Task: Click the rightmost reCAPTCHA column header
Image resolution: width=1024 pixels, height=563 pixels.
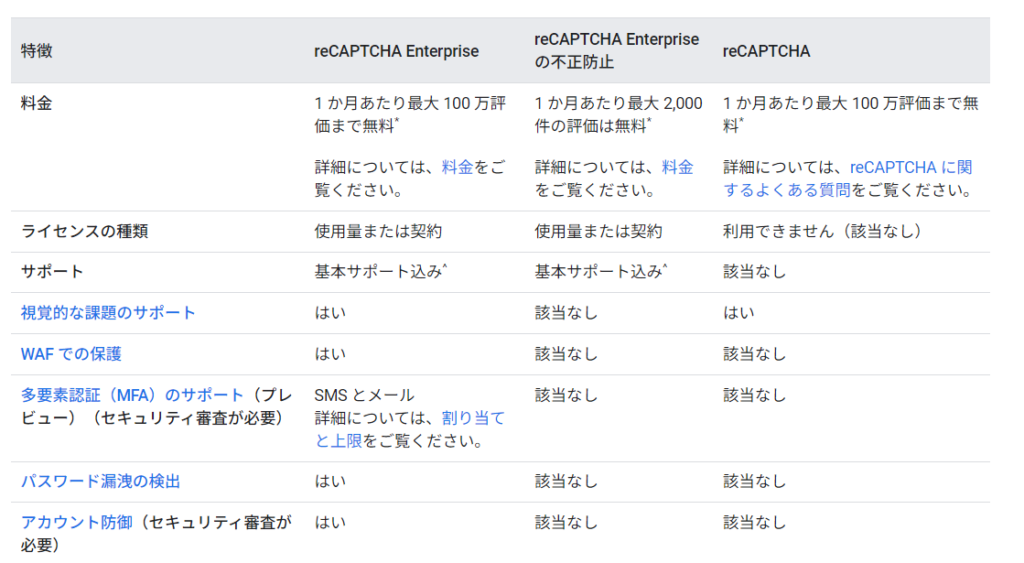Action: click(x=766, y=51)
